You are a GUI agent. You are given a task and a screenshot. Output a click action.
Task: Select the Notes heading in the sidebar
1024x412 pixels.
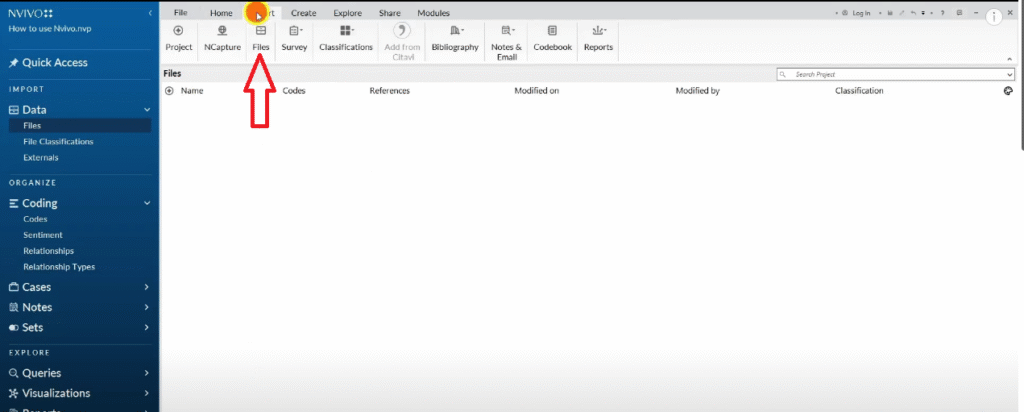30,307
